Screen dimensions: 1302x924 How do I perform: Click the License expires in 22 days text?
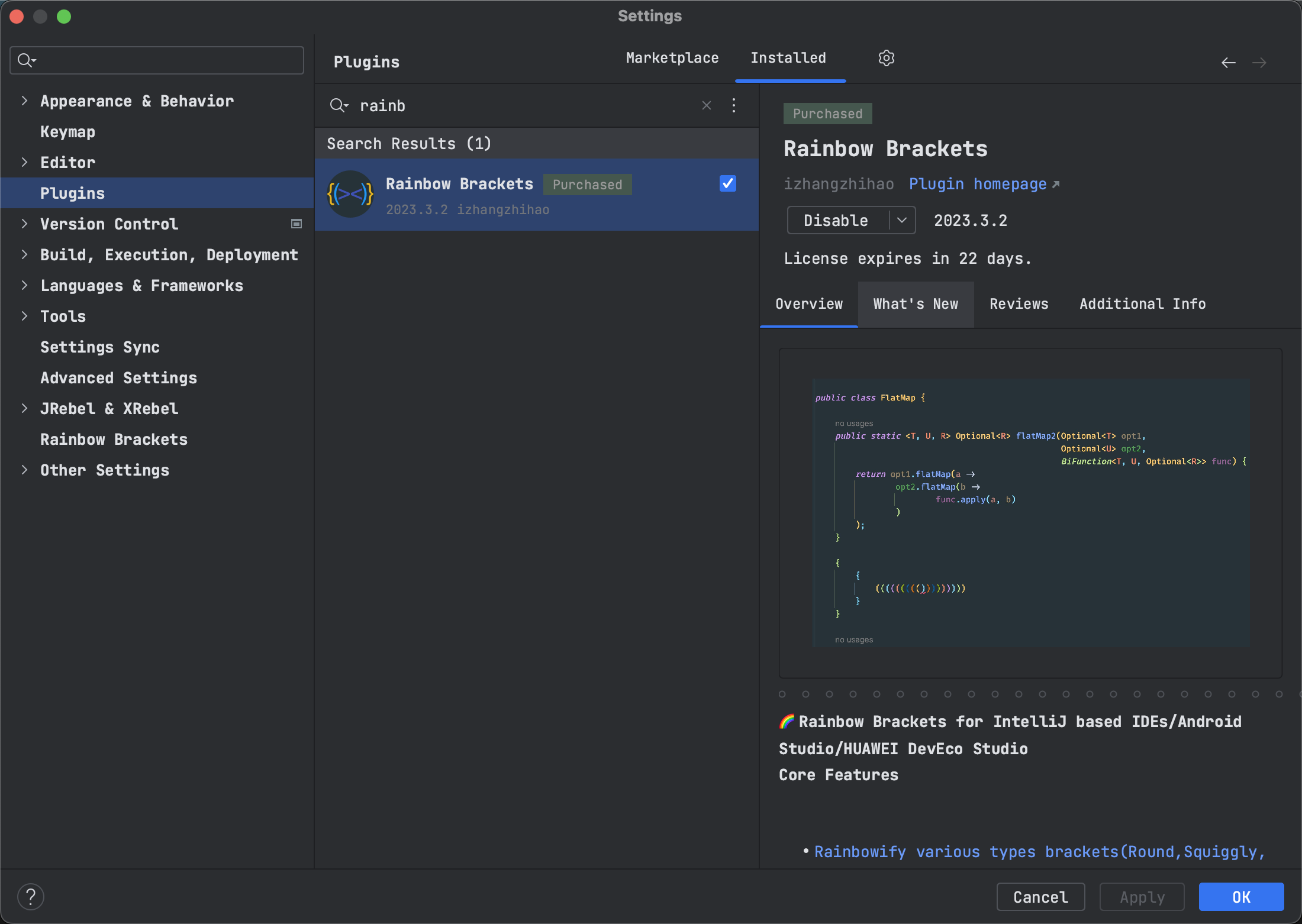point(907,259)
